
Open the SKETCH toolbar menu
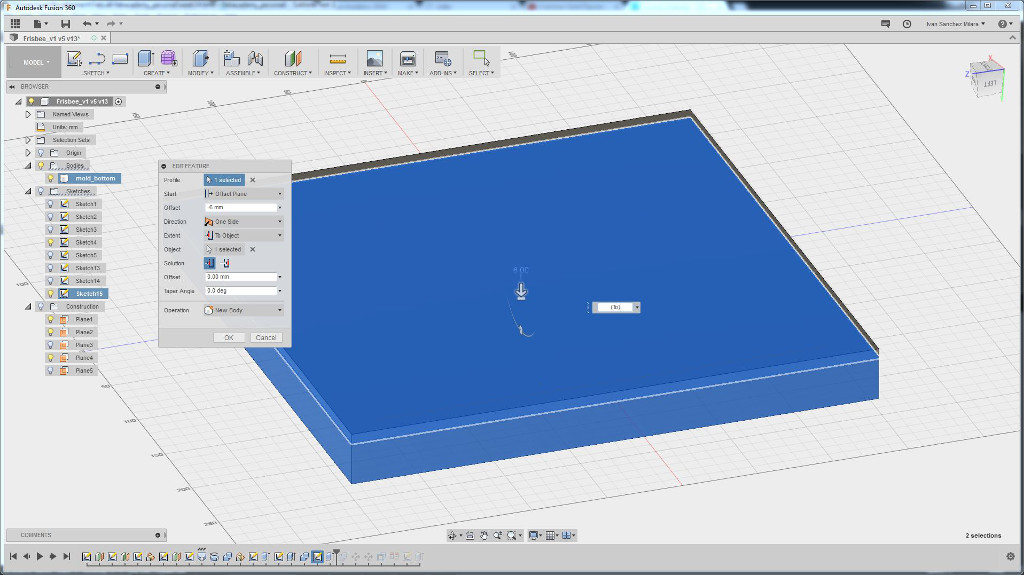(x=96, y=73)
